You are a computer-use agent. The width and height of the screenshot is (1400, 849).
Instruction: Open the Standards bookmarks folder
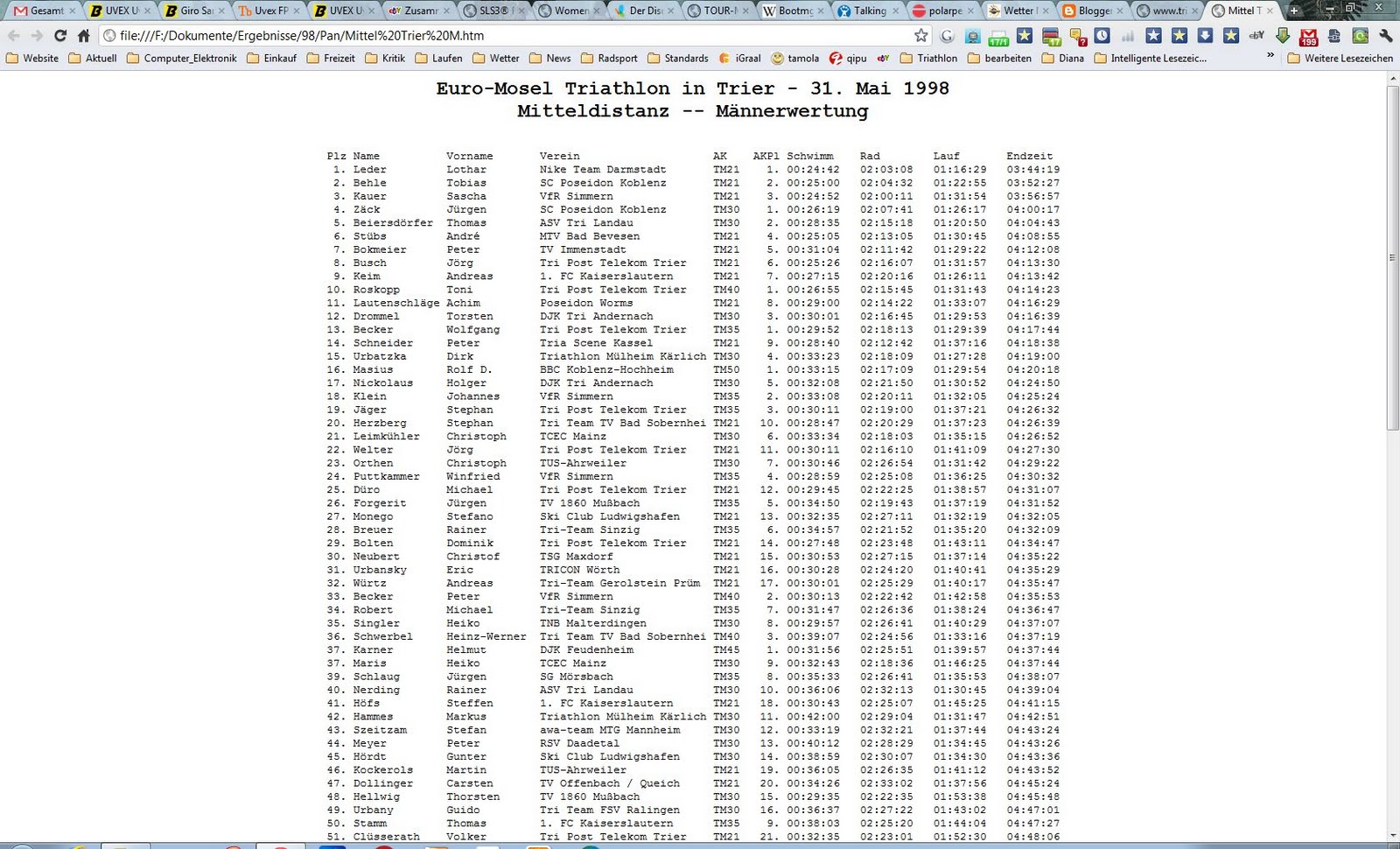678,59
